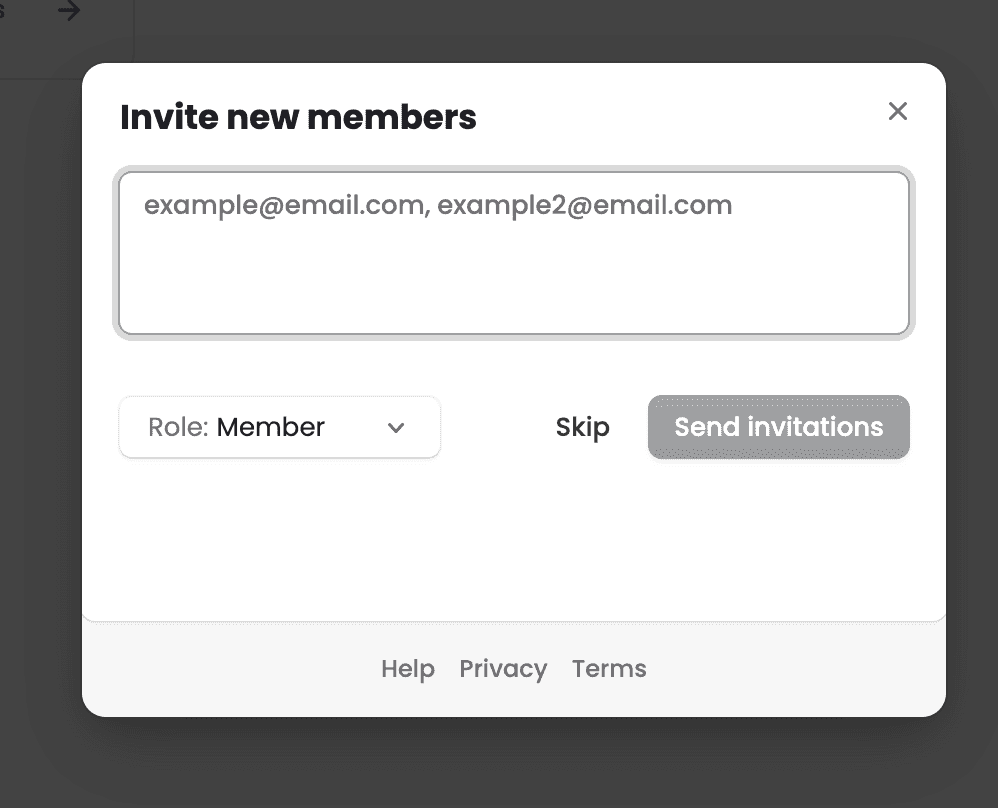The height and width of the screenshot is (808, 998).
Task: Click the Send invitations button
Action: (778, 427)
